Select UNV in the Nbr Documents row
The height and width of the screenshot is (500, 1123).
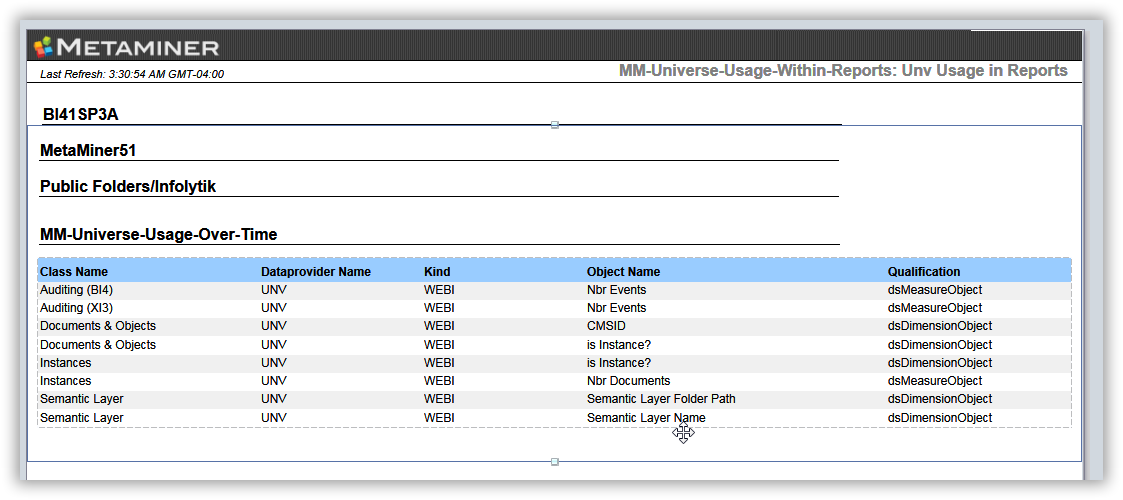tap(274, 381)
